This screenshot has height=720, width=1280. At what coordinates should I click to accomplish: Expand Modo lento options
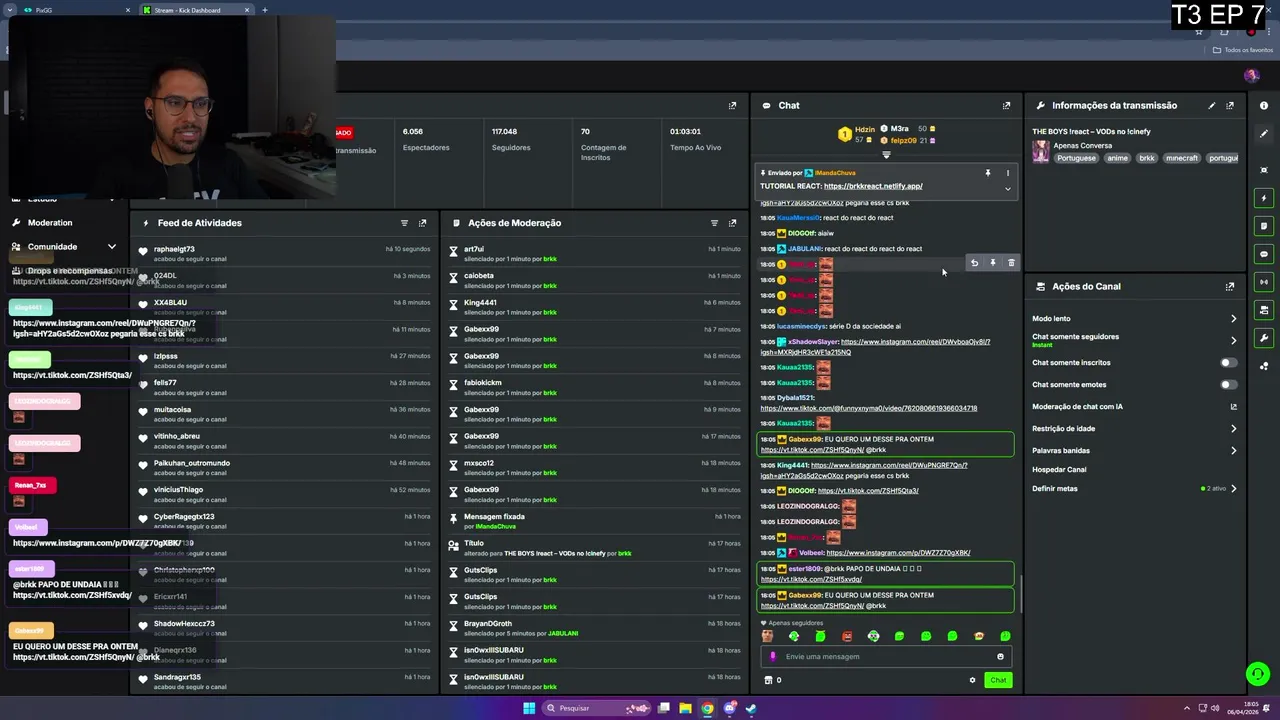1233,319
